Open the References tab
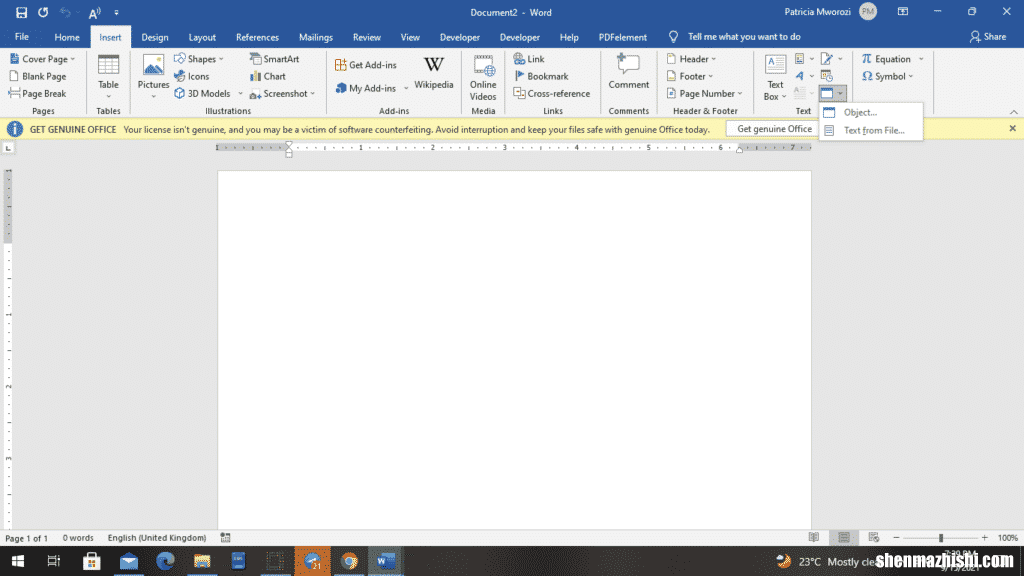 point(257,37)
